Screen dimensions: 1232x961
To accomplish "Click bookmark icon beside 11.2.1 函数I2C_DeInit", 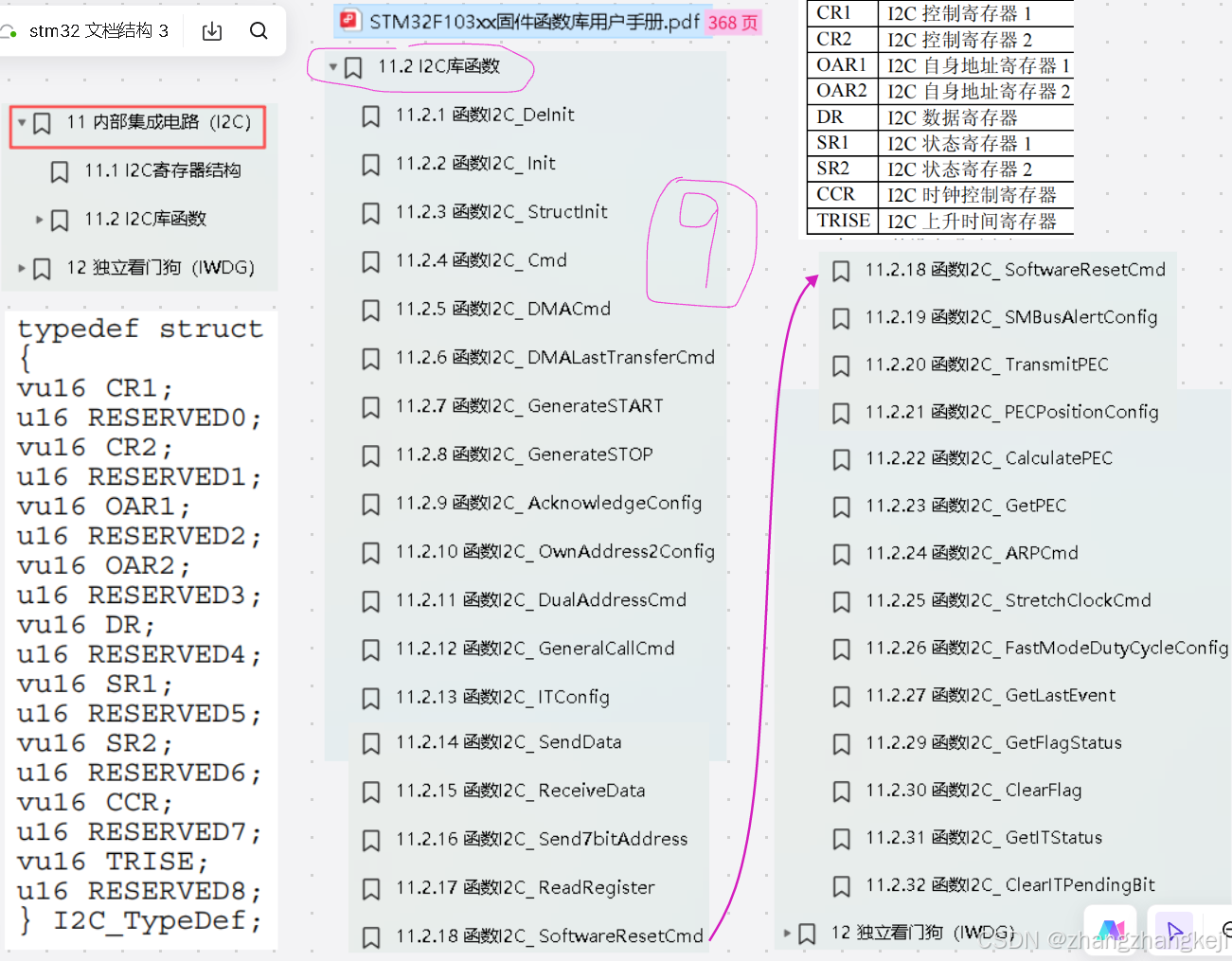I will [371, 116].
